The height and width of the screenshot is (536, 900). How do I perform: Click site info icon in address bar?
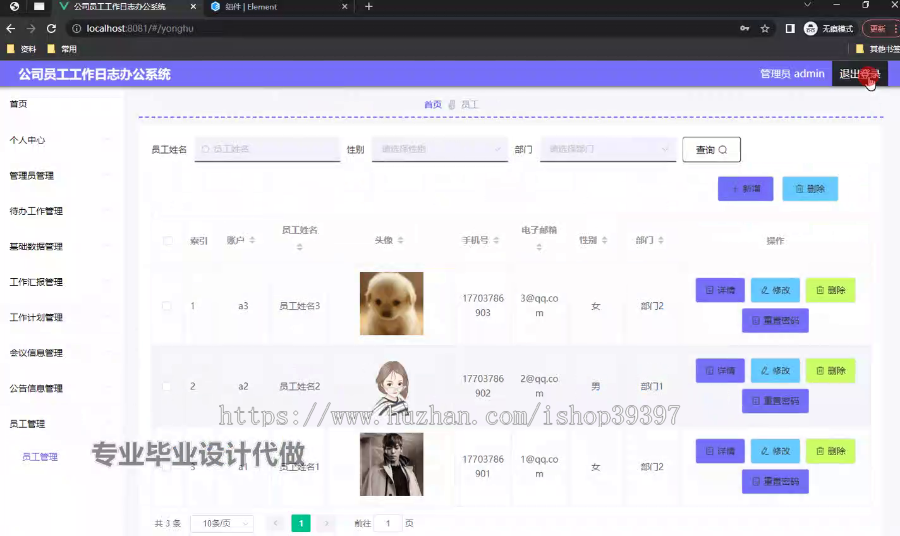tap(76, 28)
